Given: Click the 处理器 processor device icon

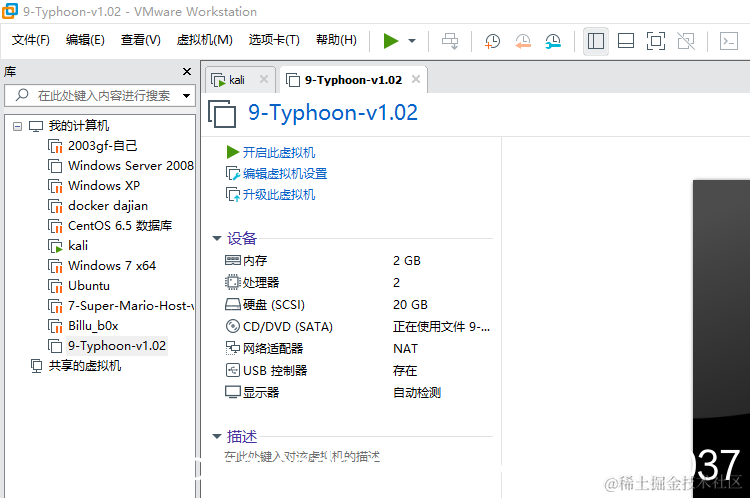Looking at the screenshot, I should (x=232, y=282).
